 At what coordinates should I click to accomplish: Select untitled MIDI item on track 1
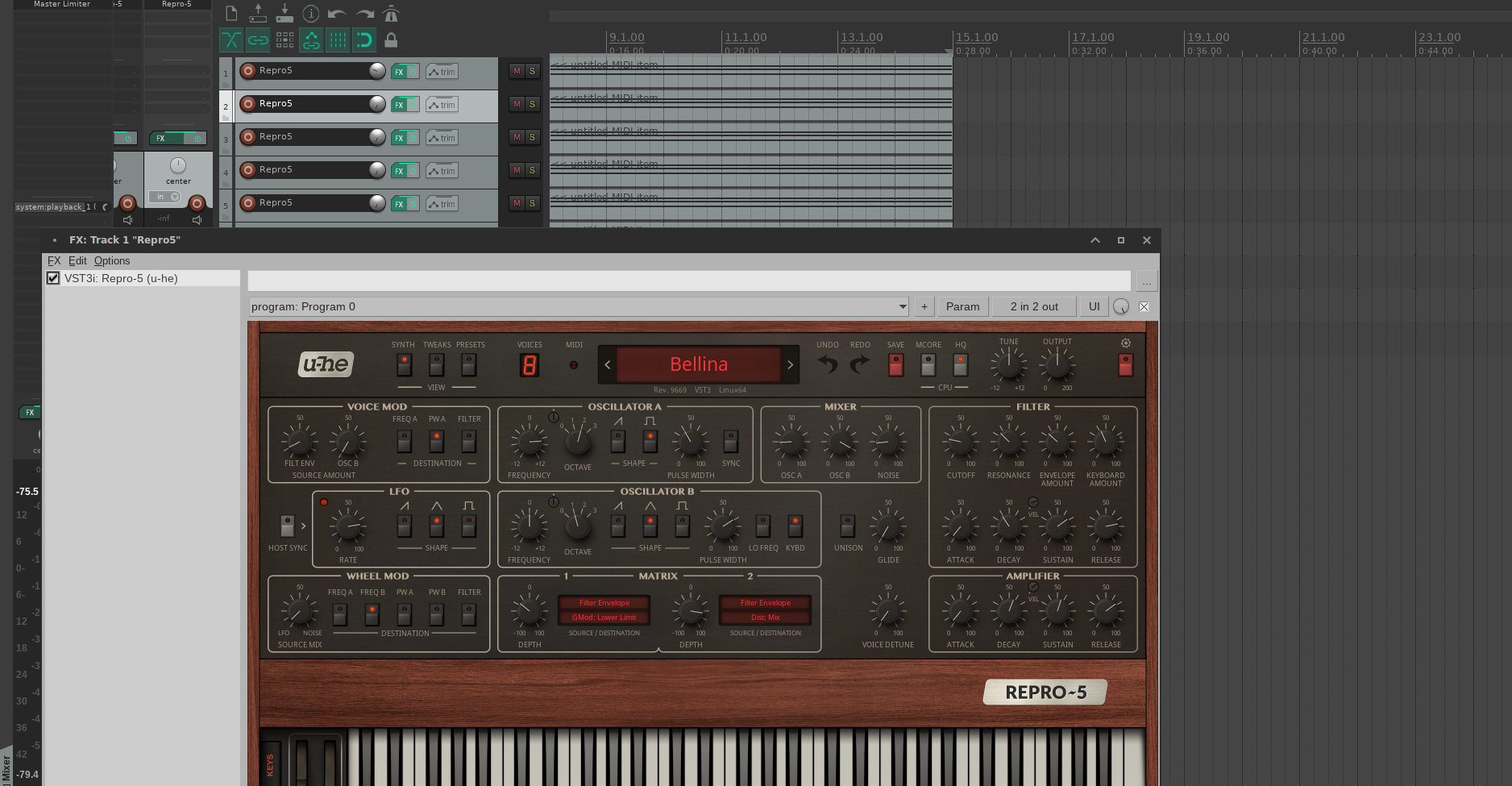click(x=750, y=71)
